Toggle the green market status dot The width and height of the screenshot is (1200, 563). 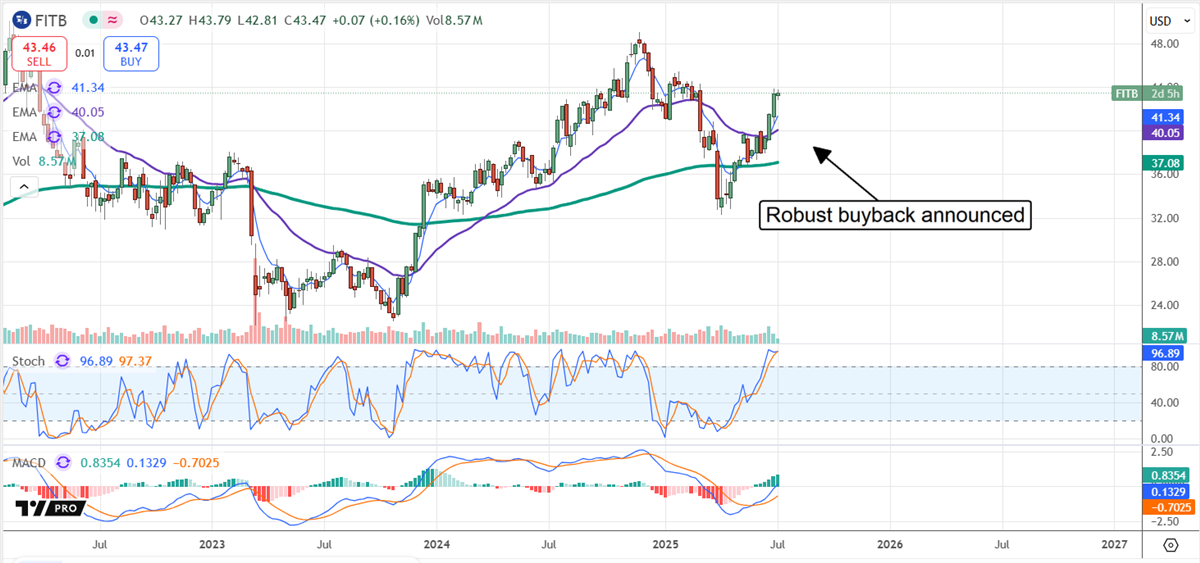coord(92,20)
